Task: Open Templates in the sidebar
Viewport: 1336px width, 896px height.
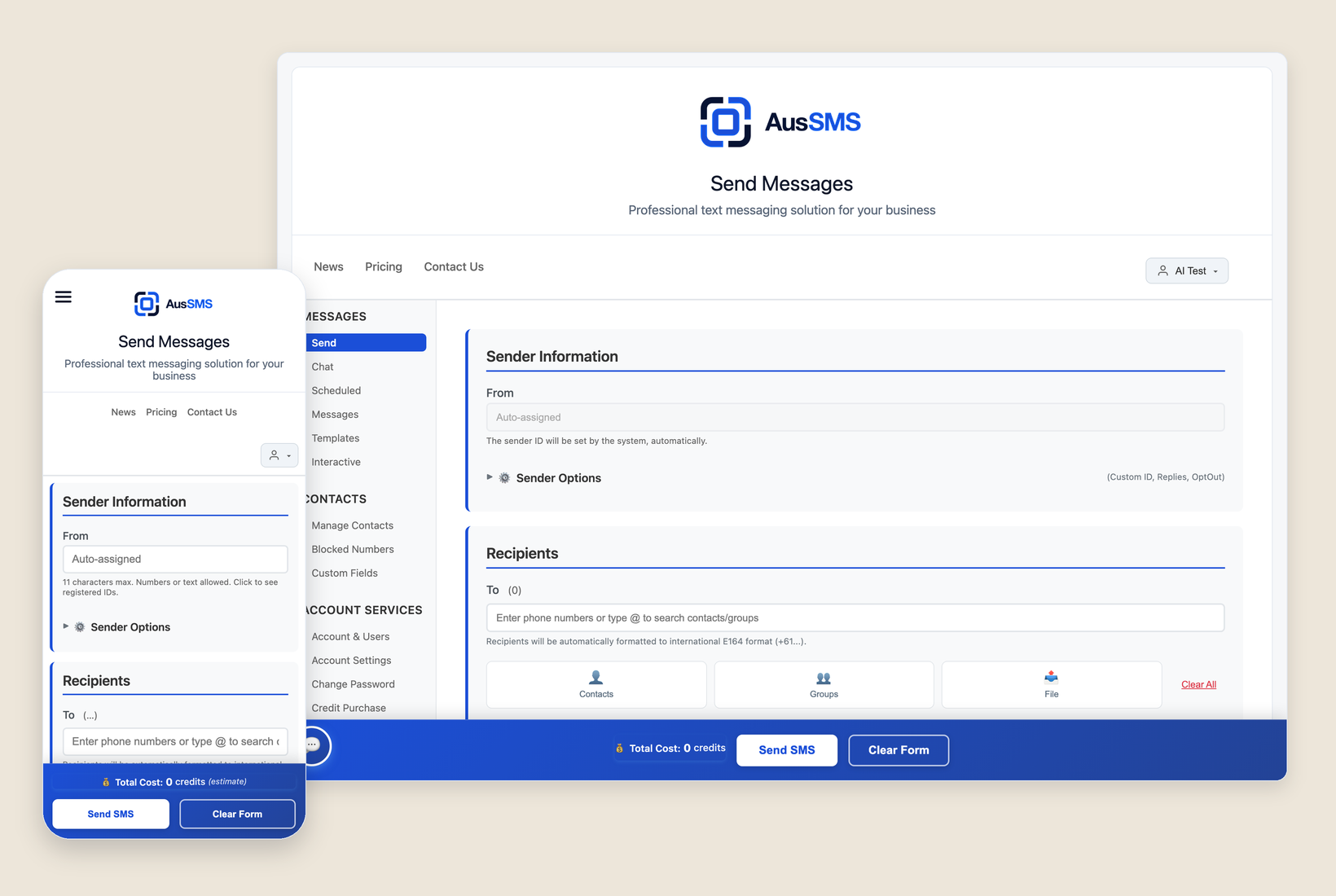Action: 335,438
